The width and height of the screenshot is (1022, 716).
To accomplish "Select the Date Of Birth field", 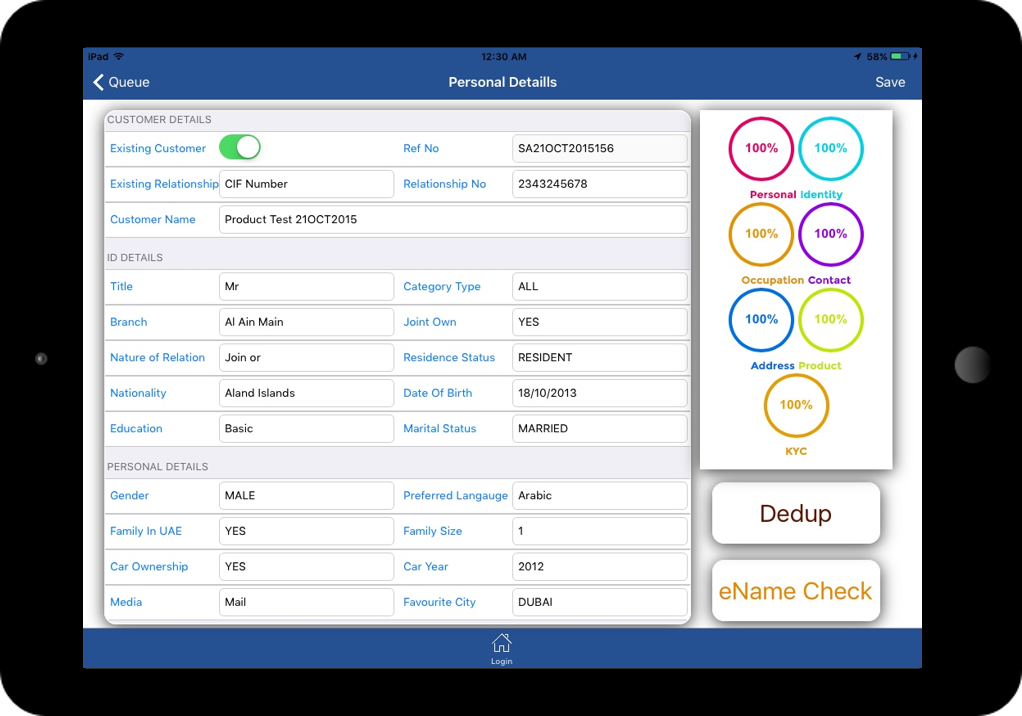I will tap(599, 393).
